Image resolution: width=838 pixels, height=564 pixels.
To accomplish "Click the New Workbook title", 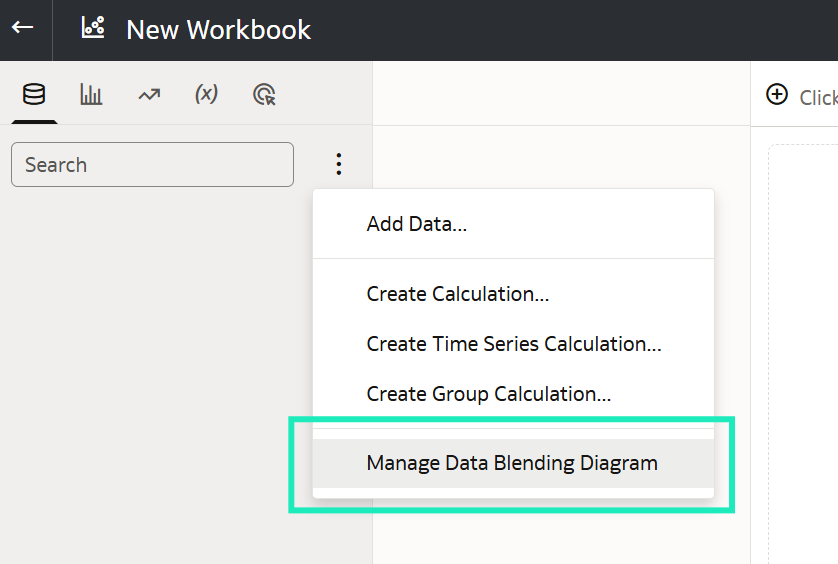I will click(219, 29).
